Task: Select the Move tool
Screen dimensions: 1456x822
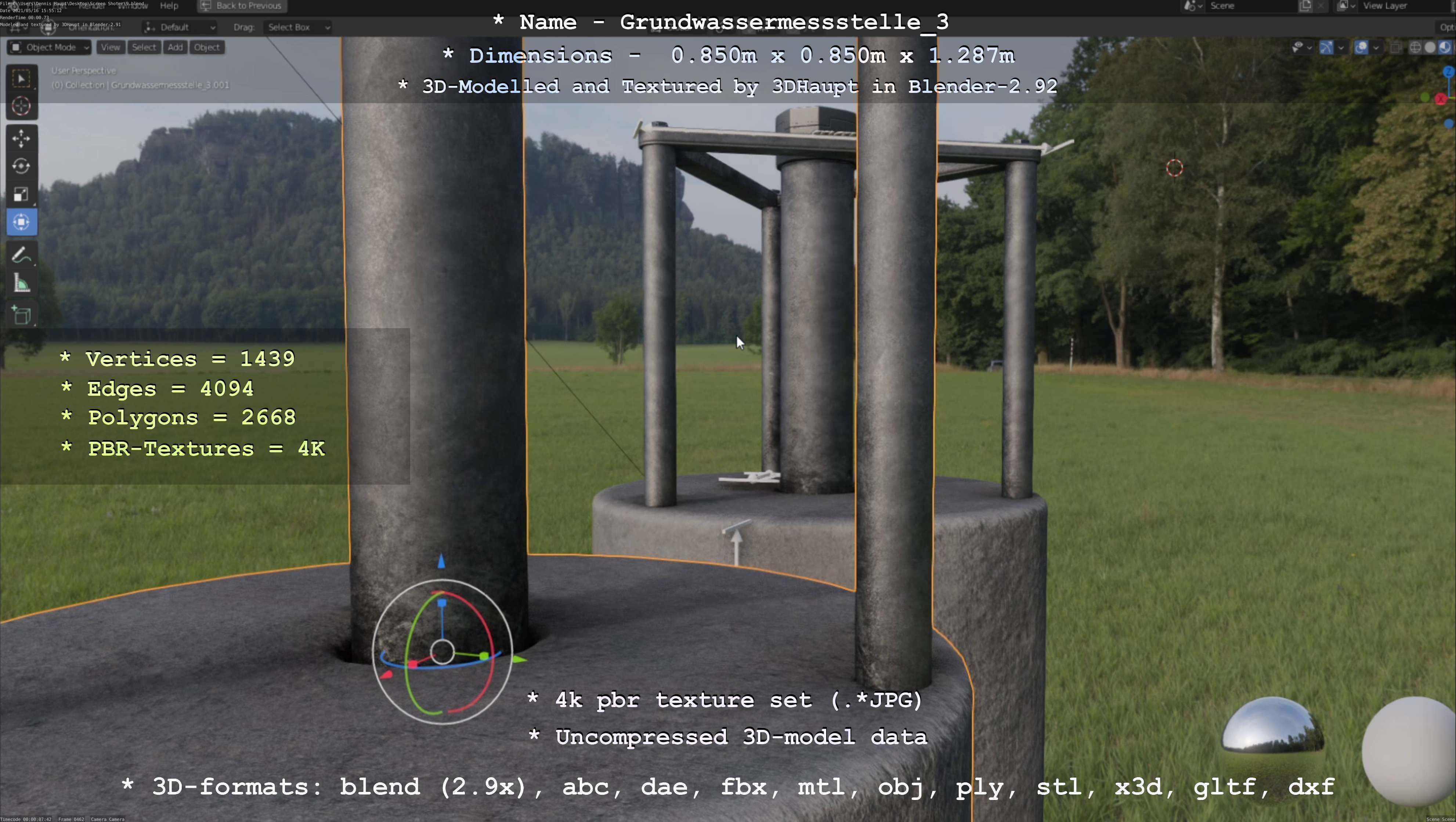Action: coord(21,138)
